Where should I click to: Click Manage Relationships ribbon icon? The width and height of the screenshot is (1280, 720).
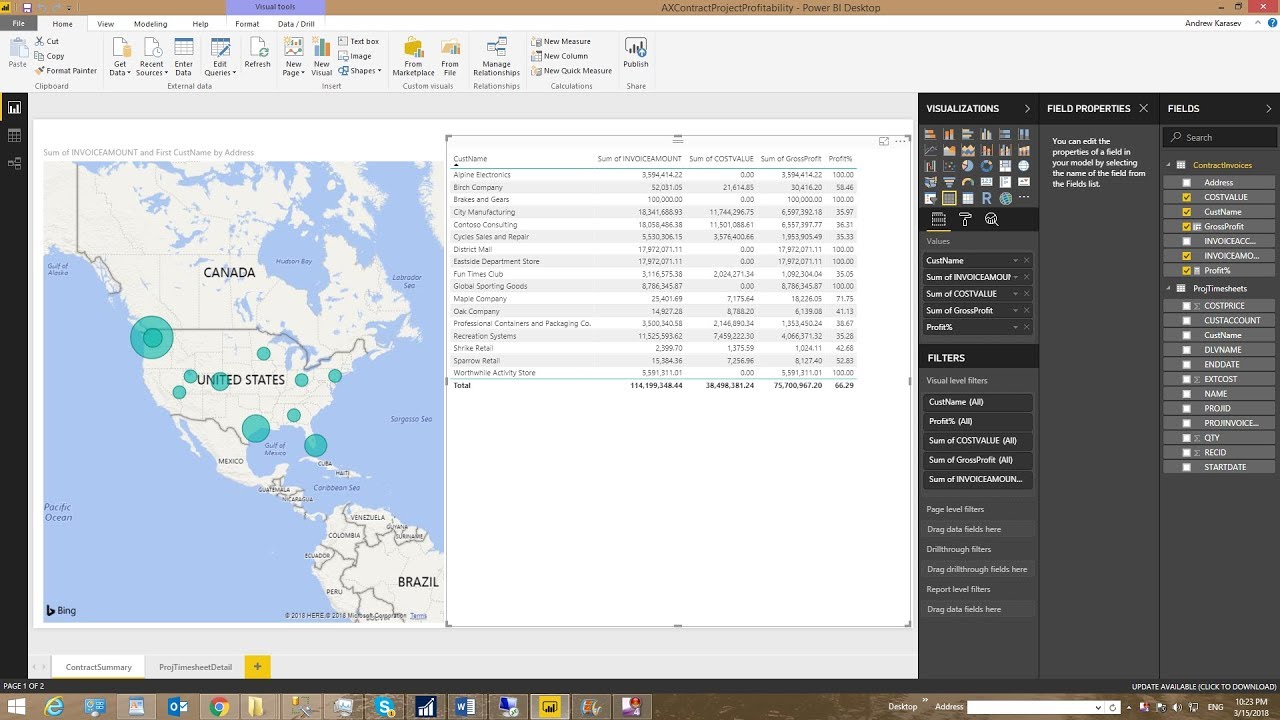pyautogui.click(x=496, y=57)
